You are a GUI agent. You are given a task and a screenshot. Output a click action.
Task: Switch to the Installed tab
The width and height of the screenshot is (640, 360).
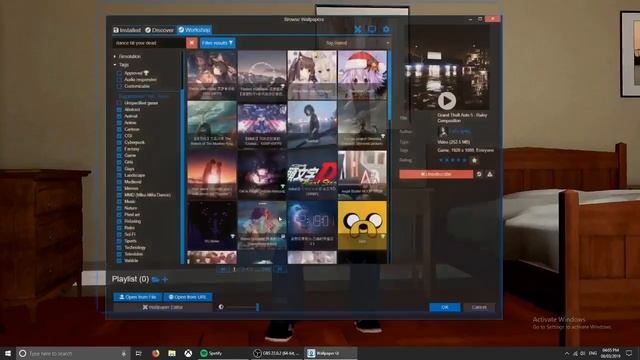pos(127,30)
